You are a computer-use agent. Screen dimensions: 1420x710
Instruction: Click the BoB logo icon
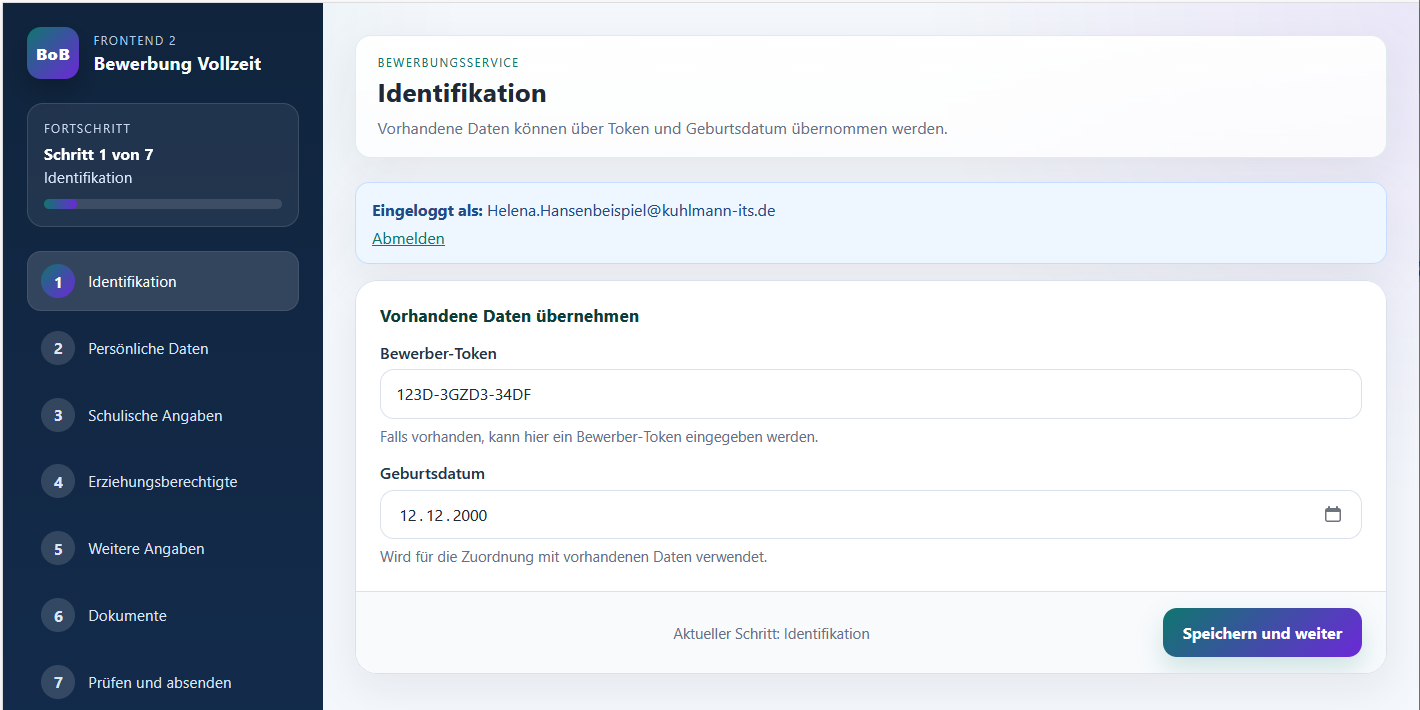[x=53, y=53]
